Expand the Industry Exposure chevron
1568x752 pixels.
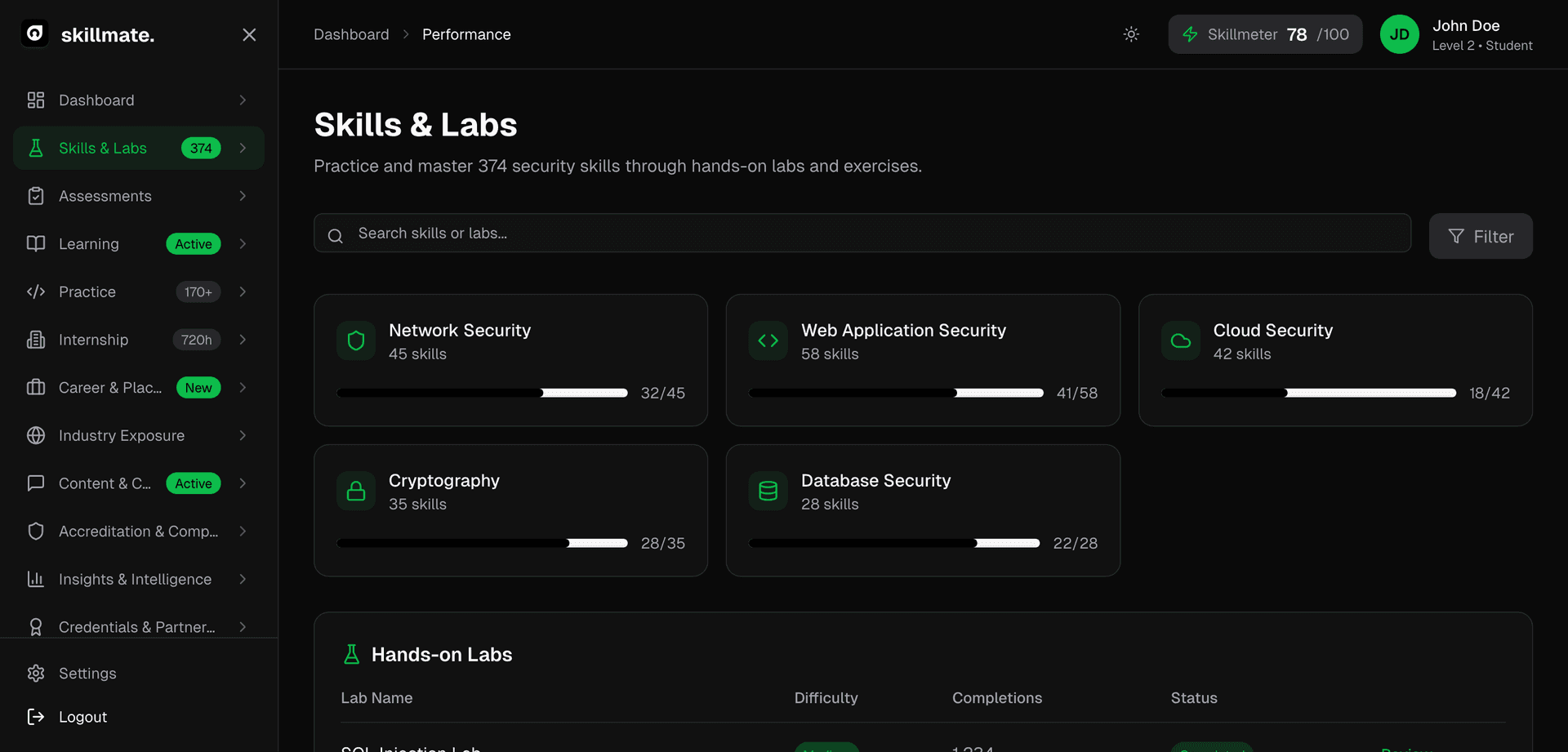243,435
